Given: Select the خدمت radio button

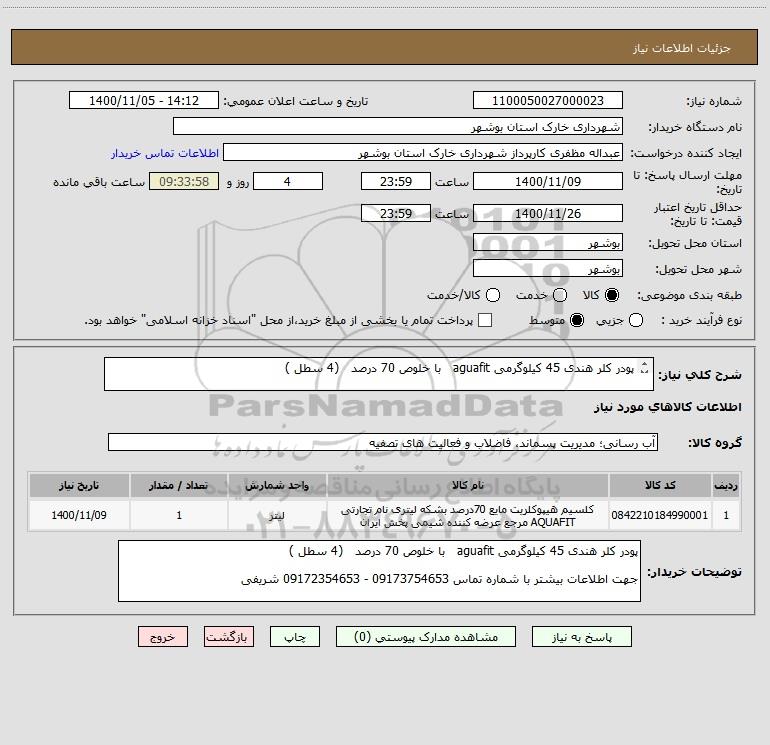Looking at the screenshot, I should point(560,295).
